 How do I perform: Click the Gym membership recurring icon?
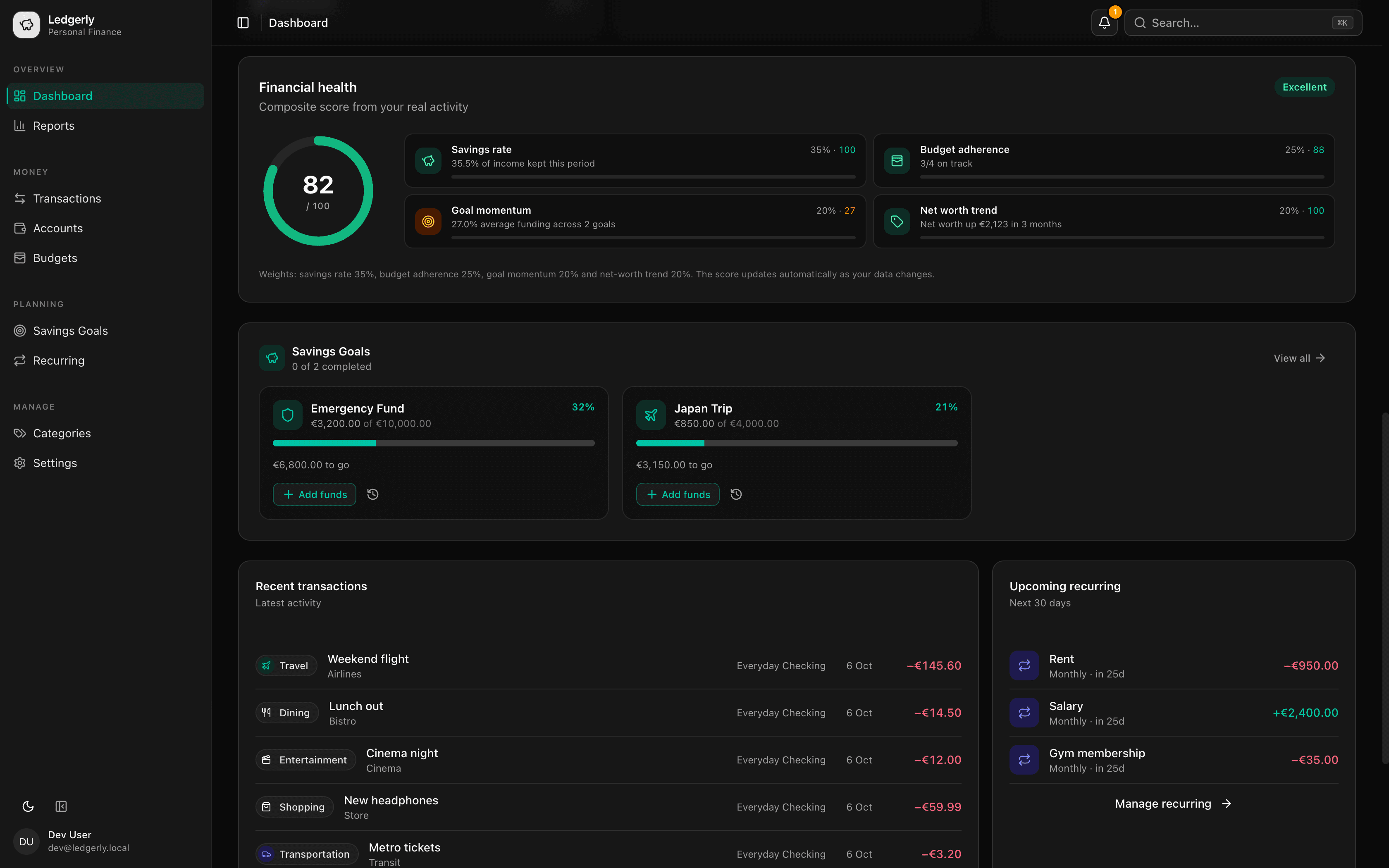[x=1024, y=760]
